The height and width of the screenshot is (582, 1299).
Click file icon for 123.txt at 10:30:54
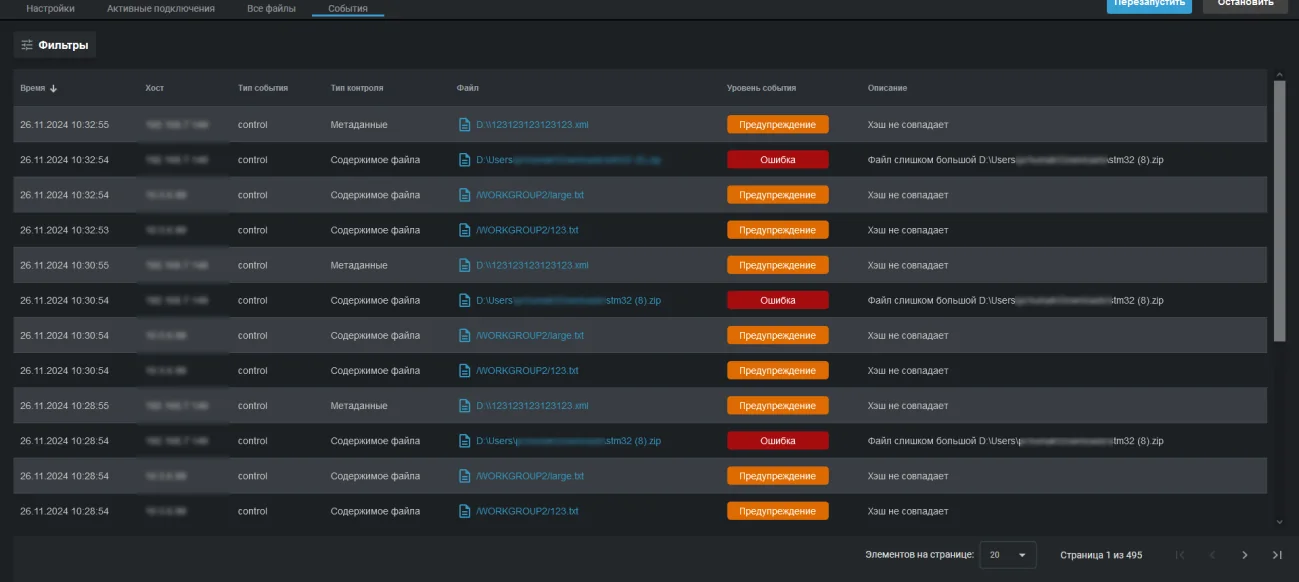(x=464, y=371)
